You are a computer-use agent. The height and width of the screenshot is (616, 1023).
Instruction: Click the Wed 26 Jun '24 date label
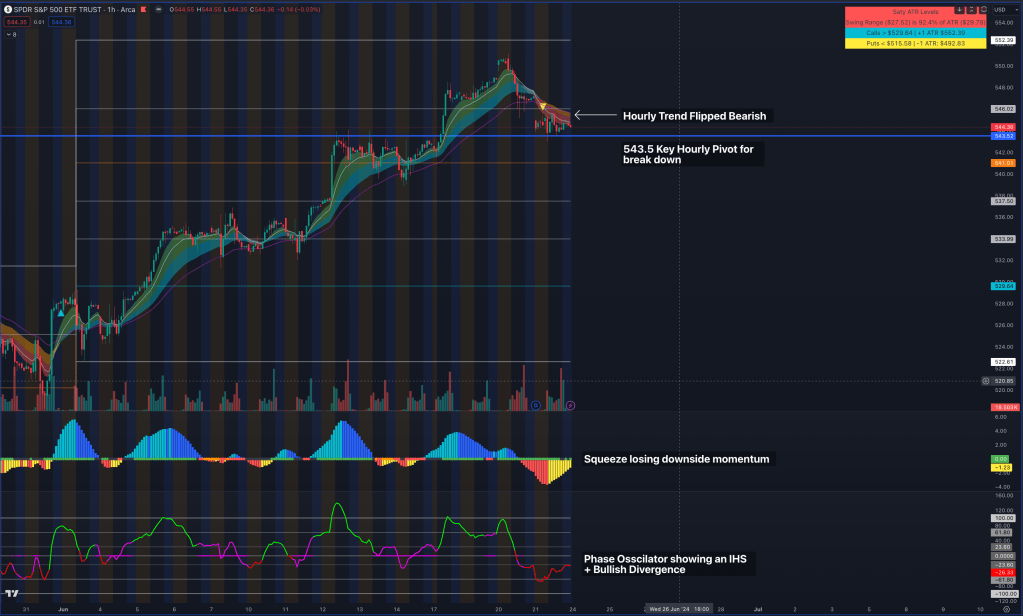click(x=679, y=607)
